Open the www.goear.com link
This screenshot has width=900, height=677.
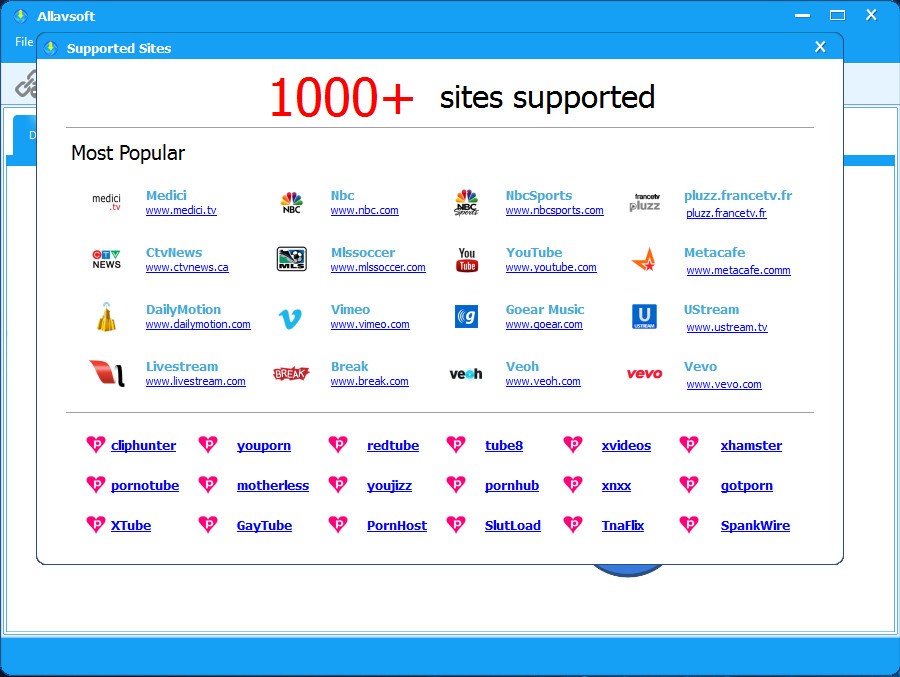[x=544, y=324]
